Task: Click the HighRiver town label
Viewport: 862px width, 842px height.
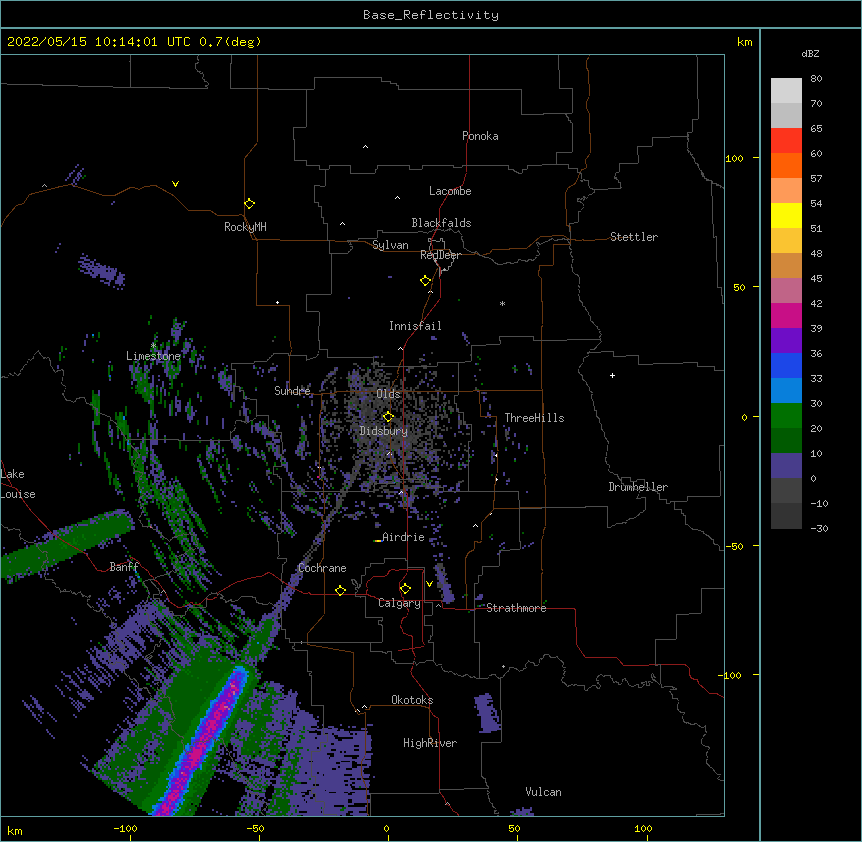Action: [430, 743]
